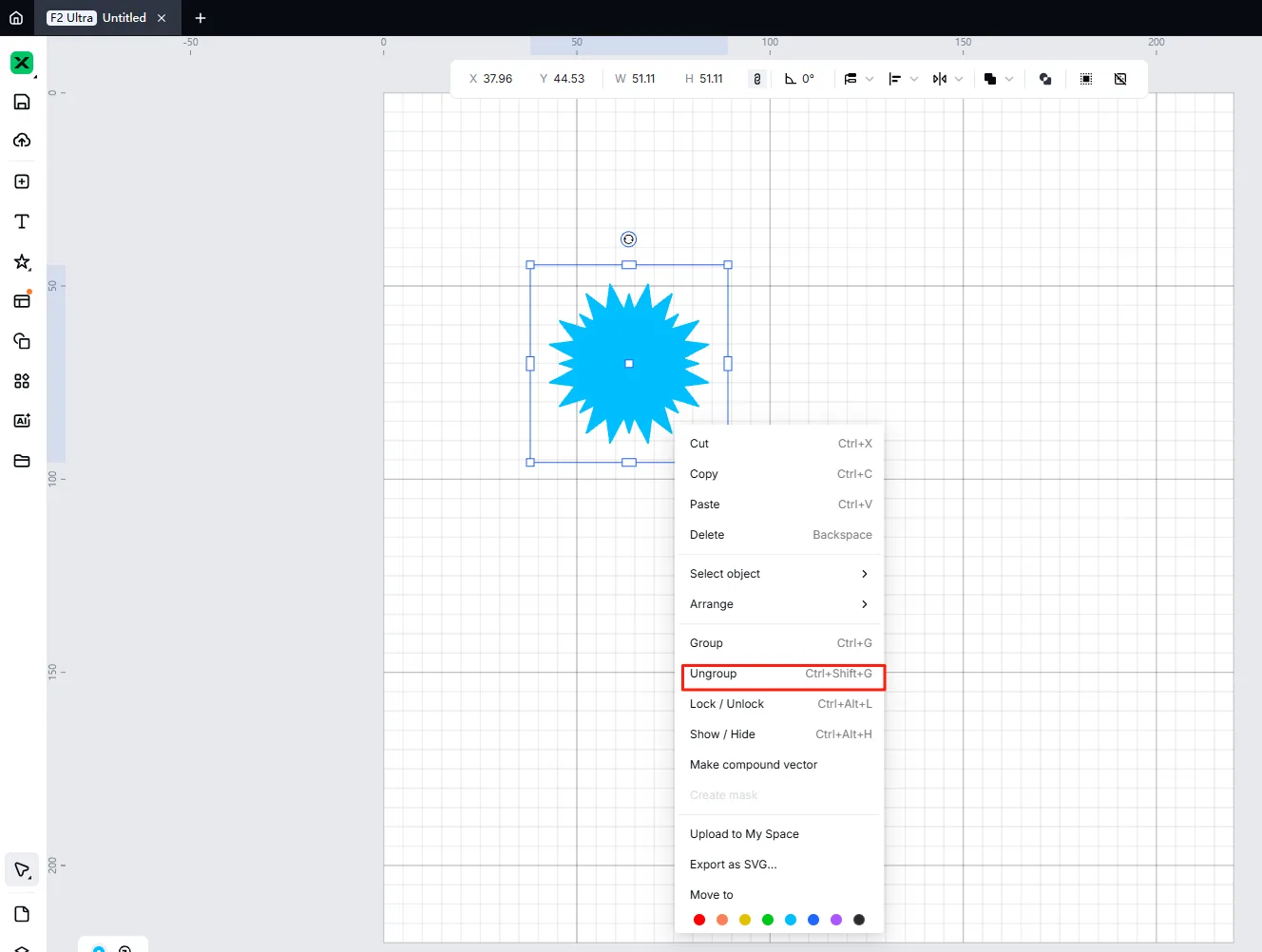
Task: Choose Make compound vector
Action: [780, 765]
